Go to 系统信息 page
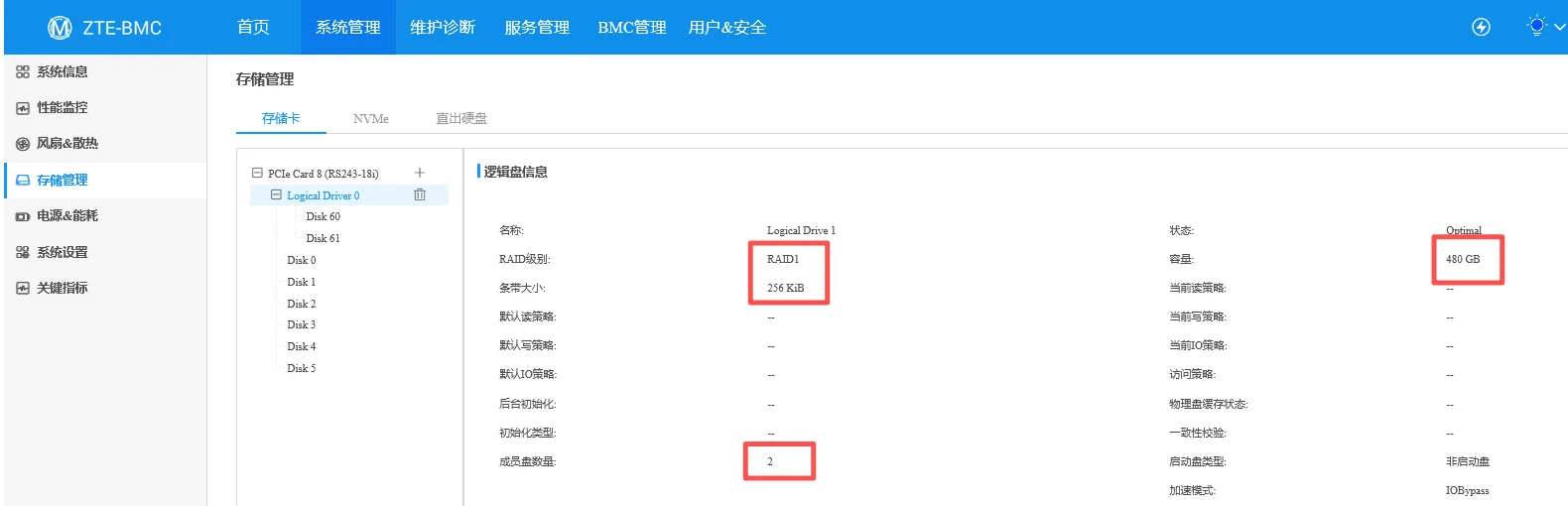 click(x=63, y=71)
